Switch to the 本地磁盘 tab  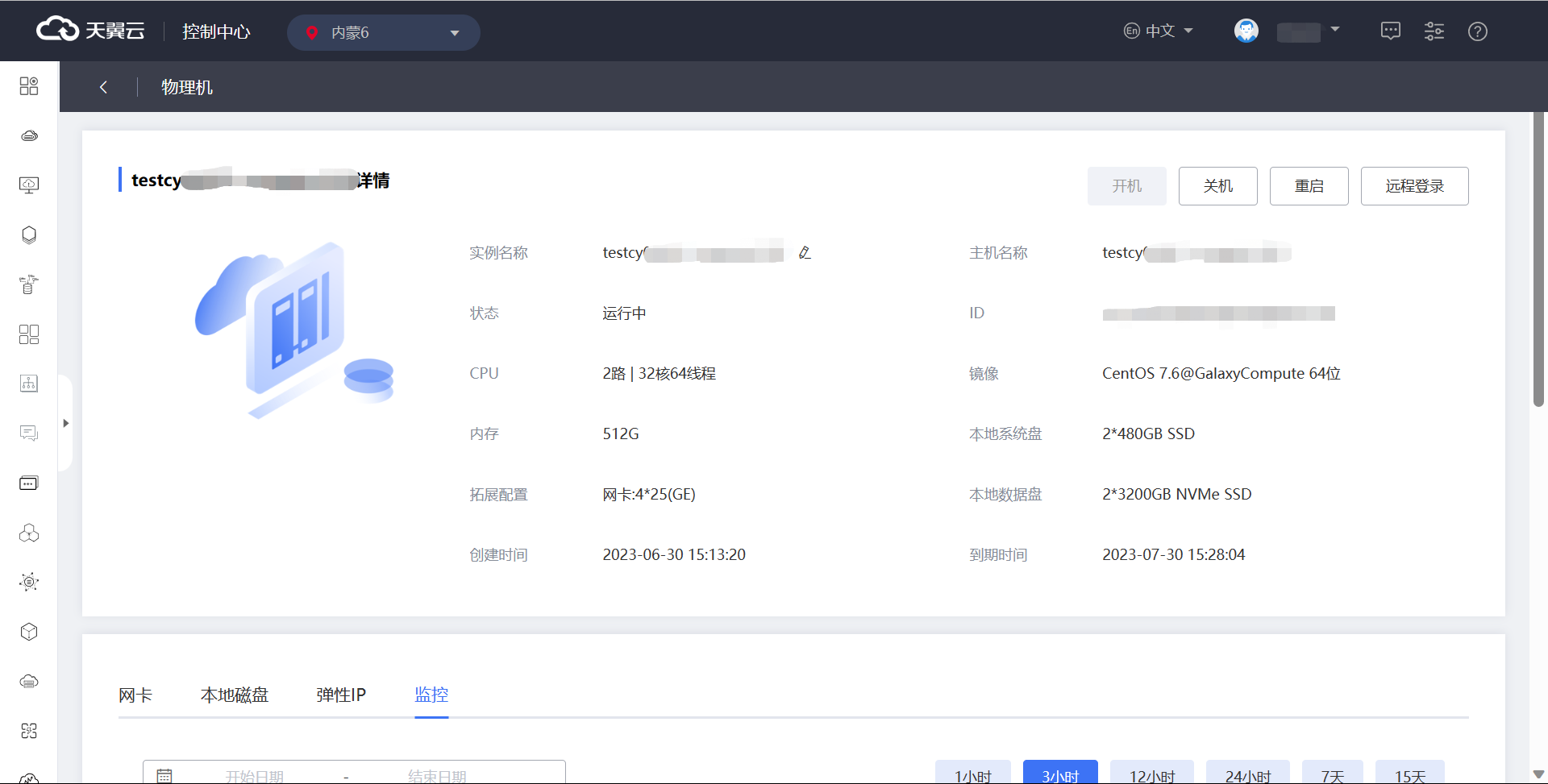click(x=234, y=695)
